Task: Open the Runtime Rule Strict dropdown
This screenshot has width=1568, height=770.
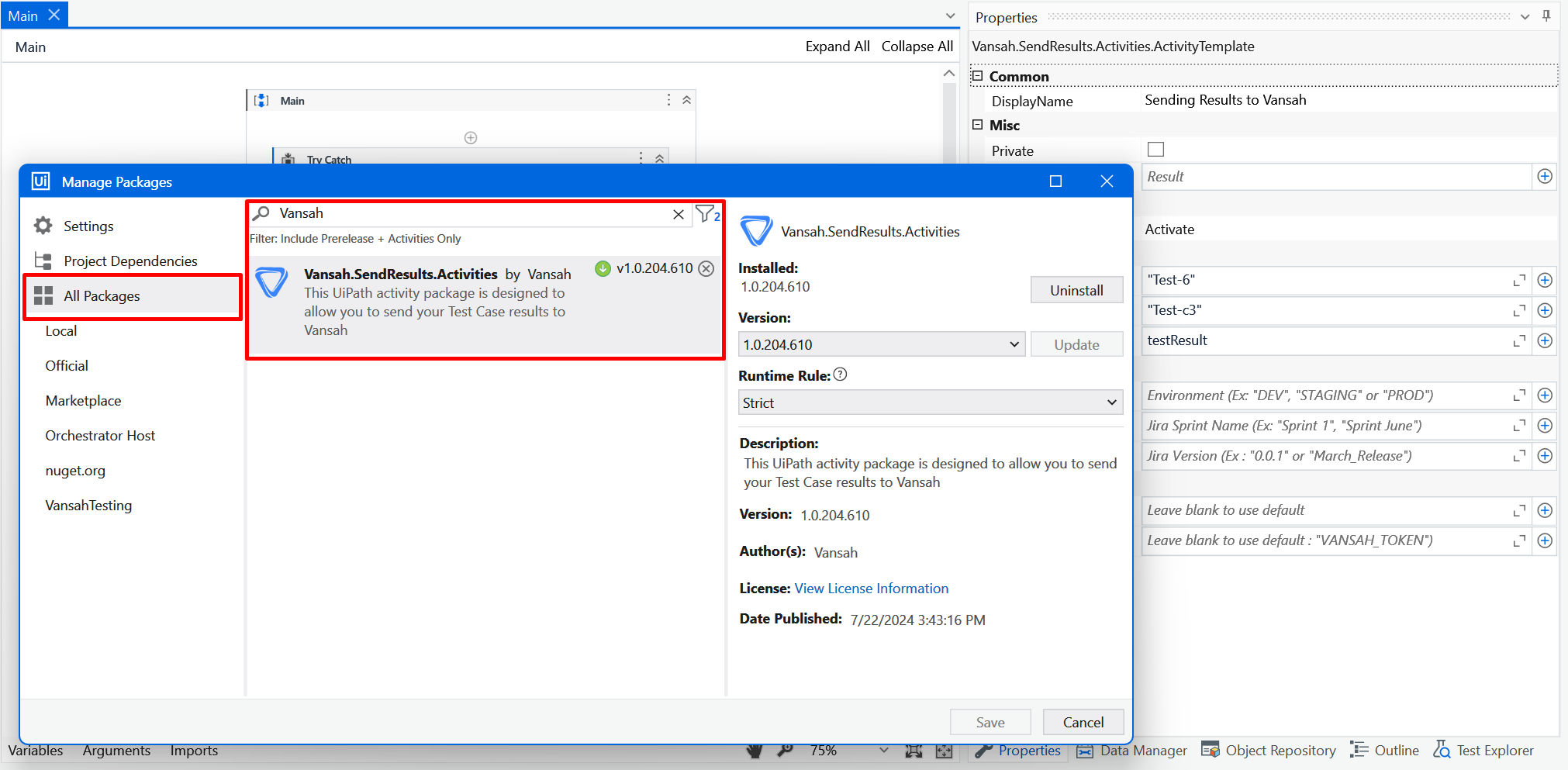Action: (931, 402)
